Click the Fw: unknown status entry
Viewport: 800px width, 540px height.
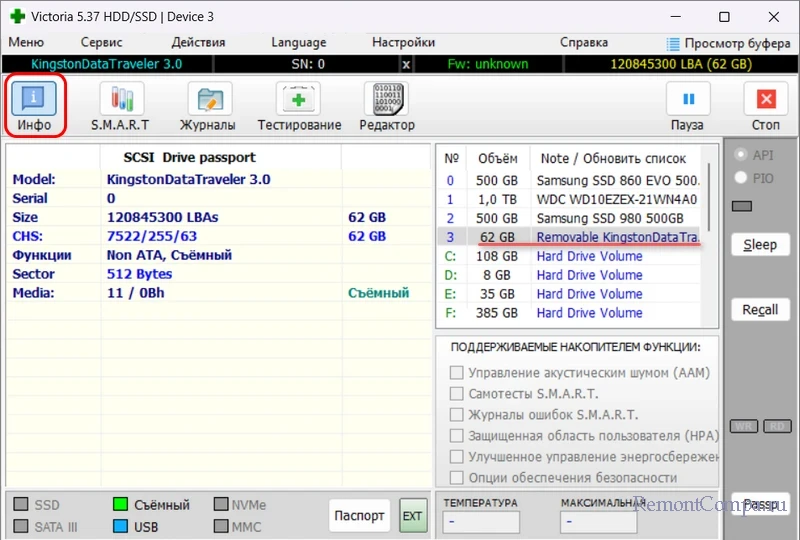click(488, 64)
